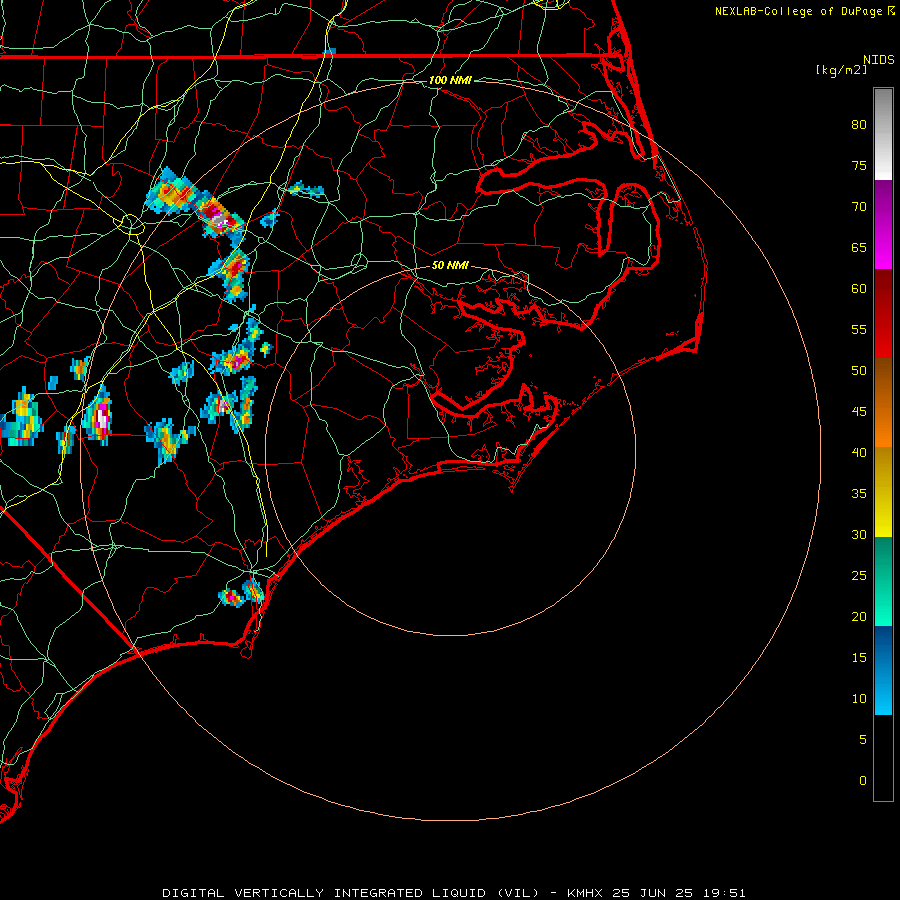900x900 pixels.
Task: Click the 15 value on the color scale
Action: tap(859, 657)
